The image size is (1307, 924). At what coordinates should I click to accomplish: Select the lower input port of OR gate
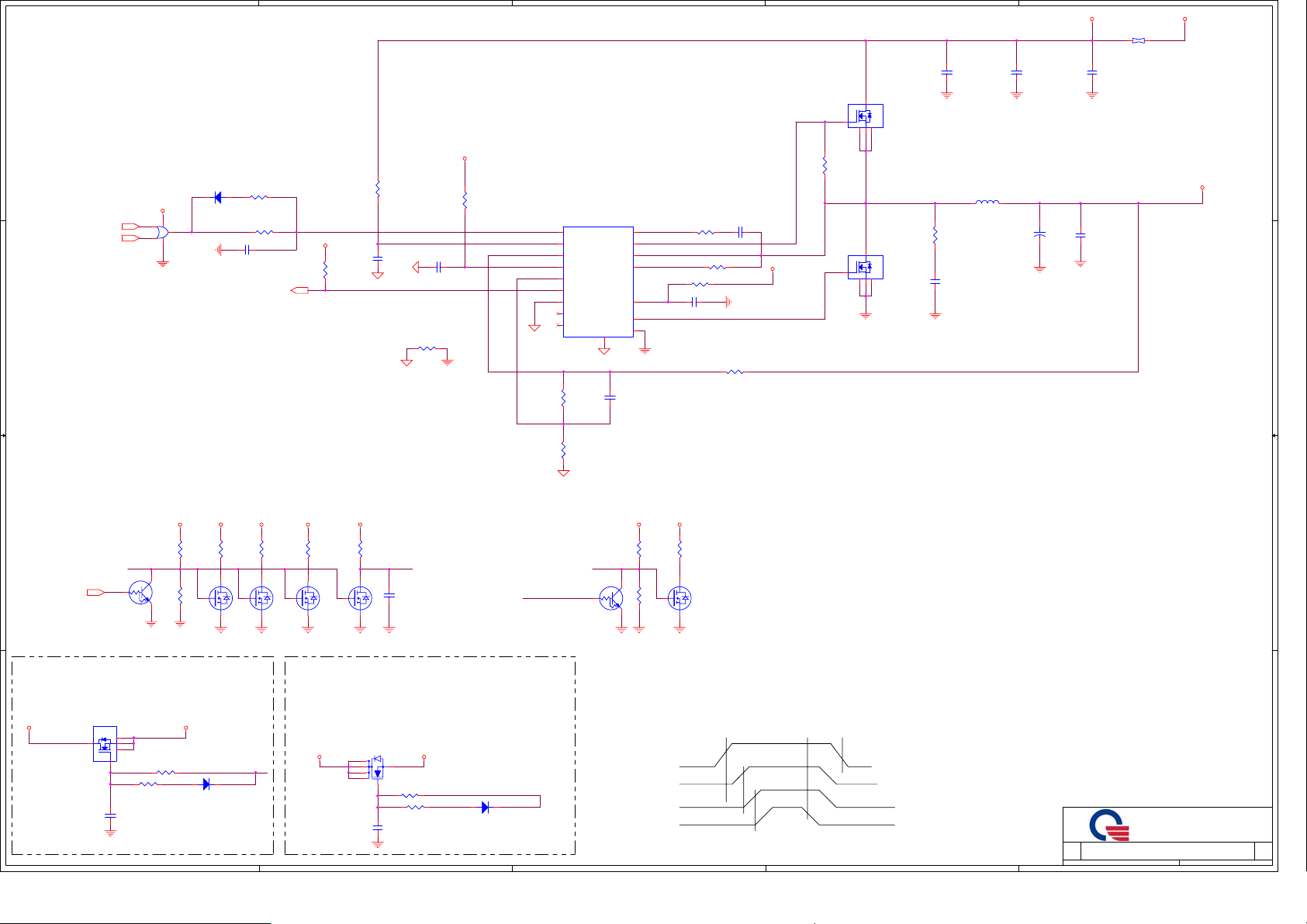click(x=131, y=237)
